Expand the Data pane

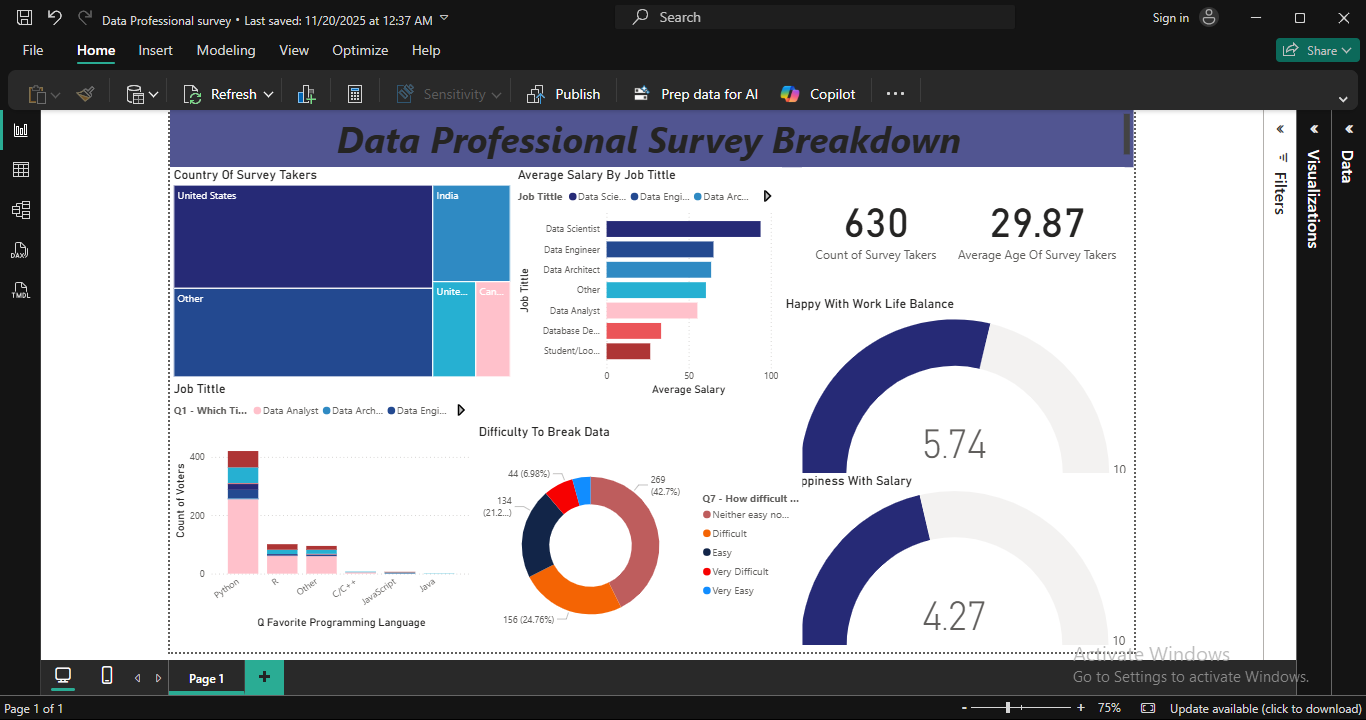1347,129
